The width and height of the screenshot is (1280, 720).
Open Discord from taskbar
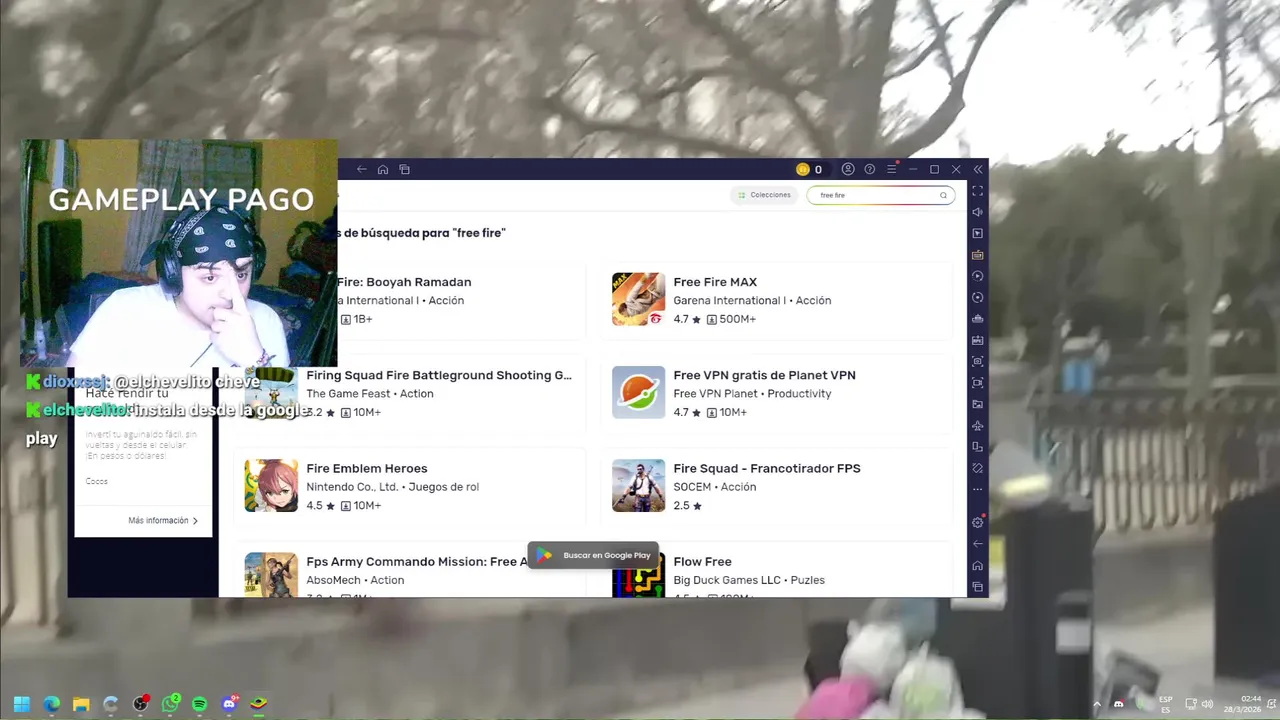click(x=229, y=704)
